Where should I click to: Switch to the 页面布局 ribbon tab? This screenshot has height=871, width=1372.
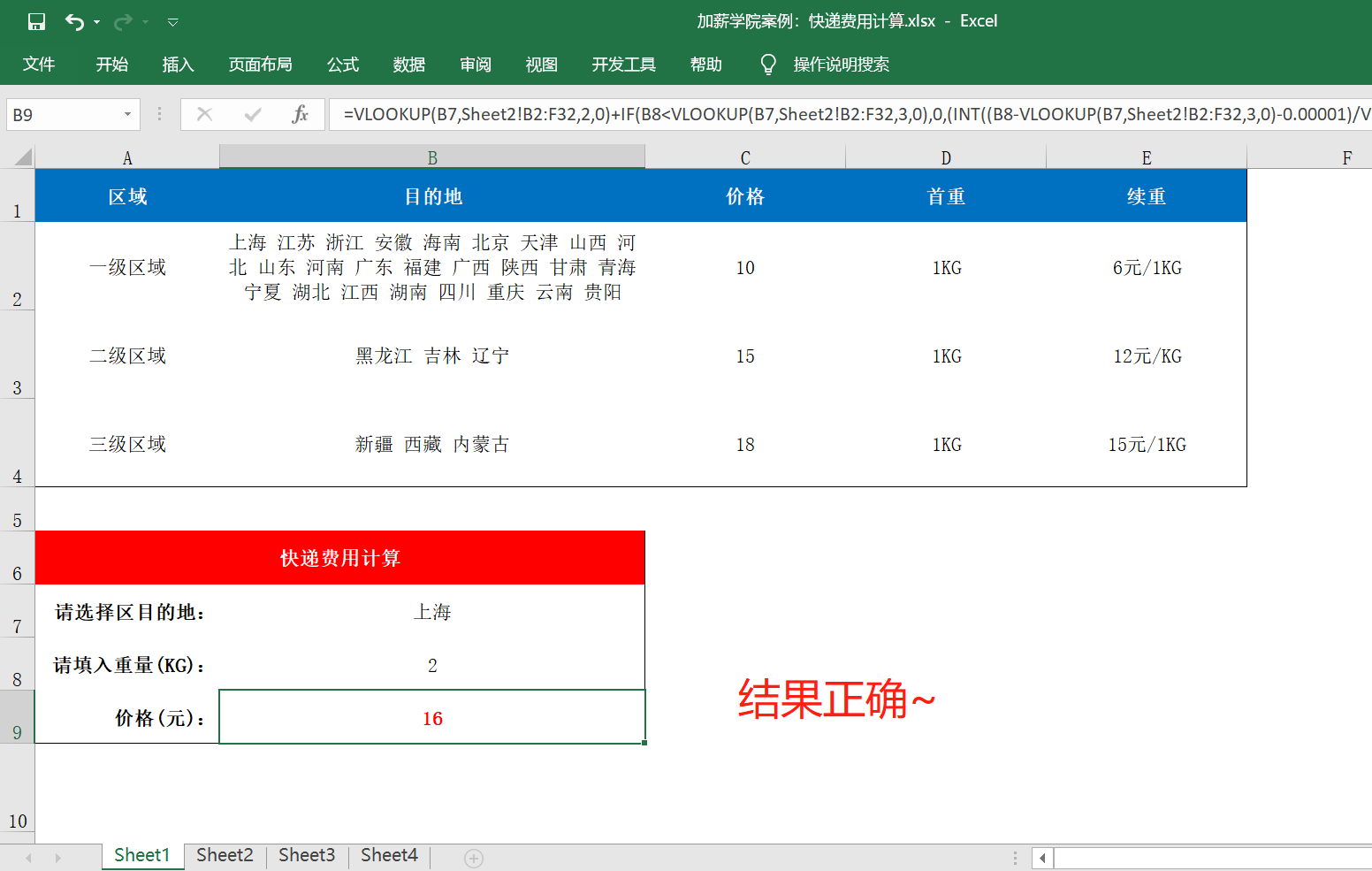(x=260, y=65)
